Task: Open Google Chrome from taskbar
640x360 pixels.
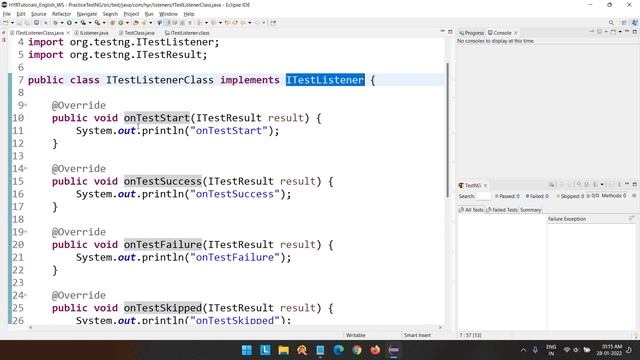Action: pos(357,350)
